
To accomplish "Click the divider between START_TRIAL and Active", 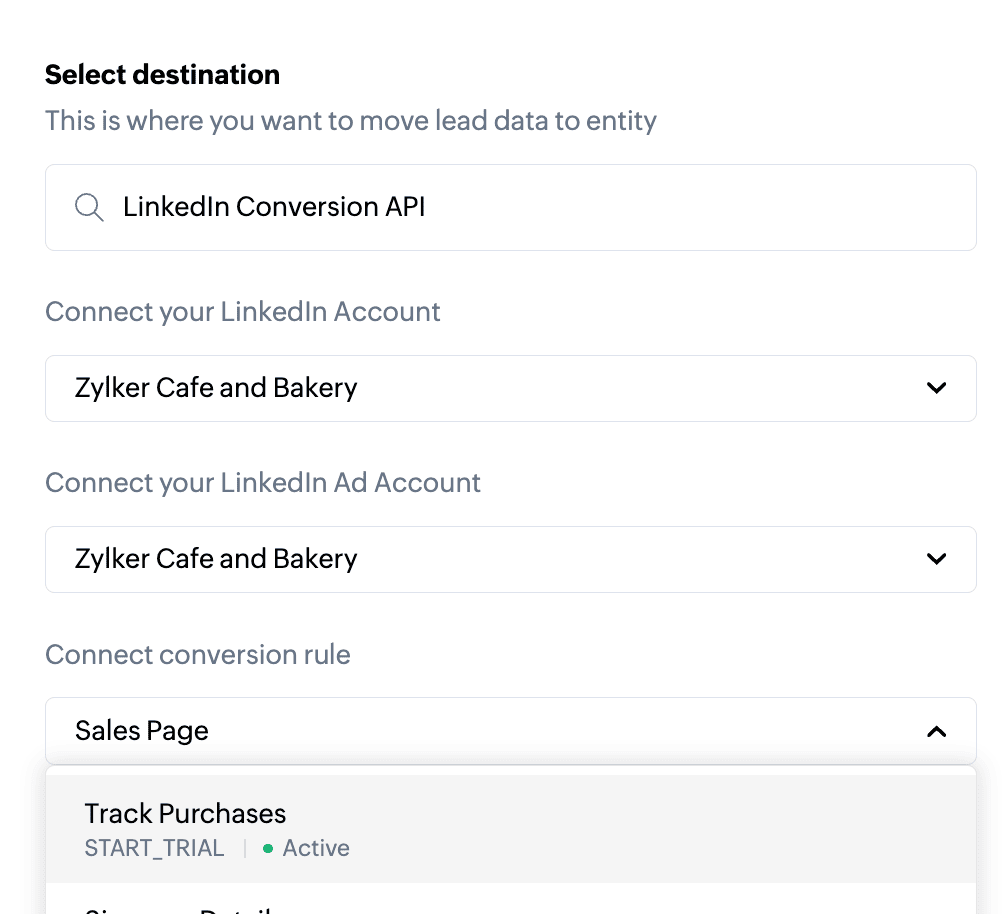I will point(245,849).
